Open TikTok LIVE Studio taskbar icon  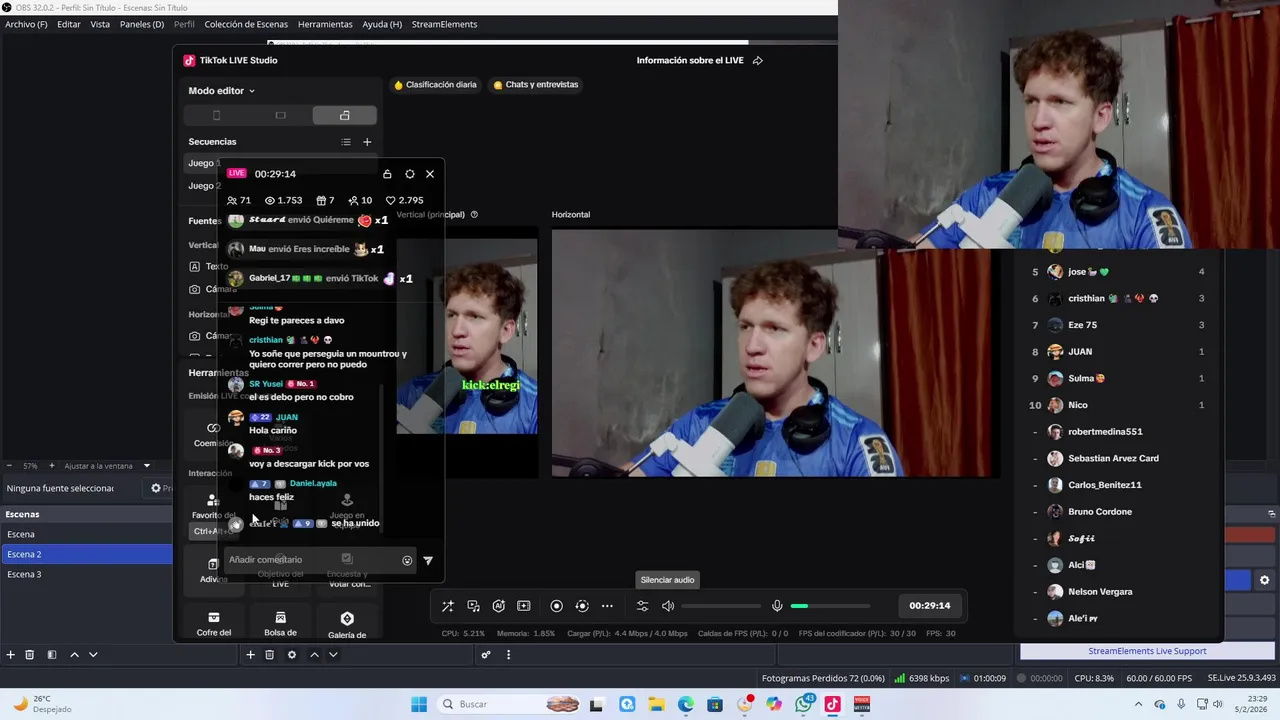(832, 704)
